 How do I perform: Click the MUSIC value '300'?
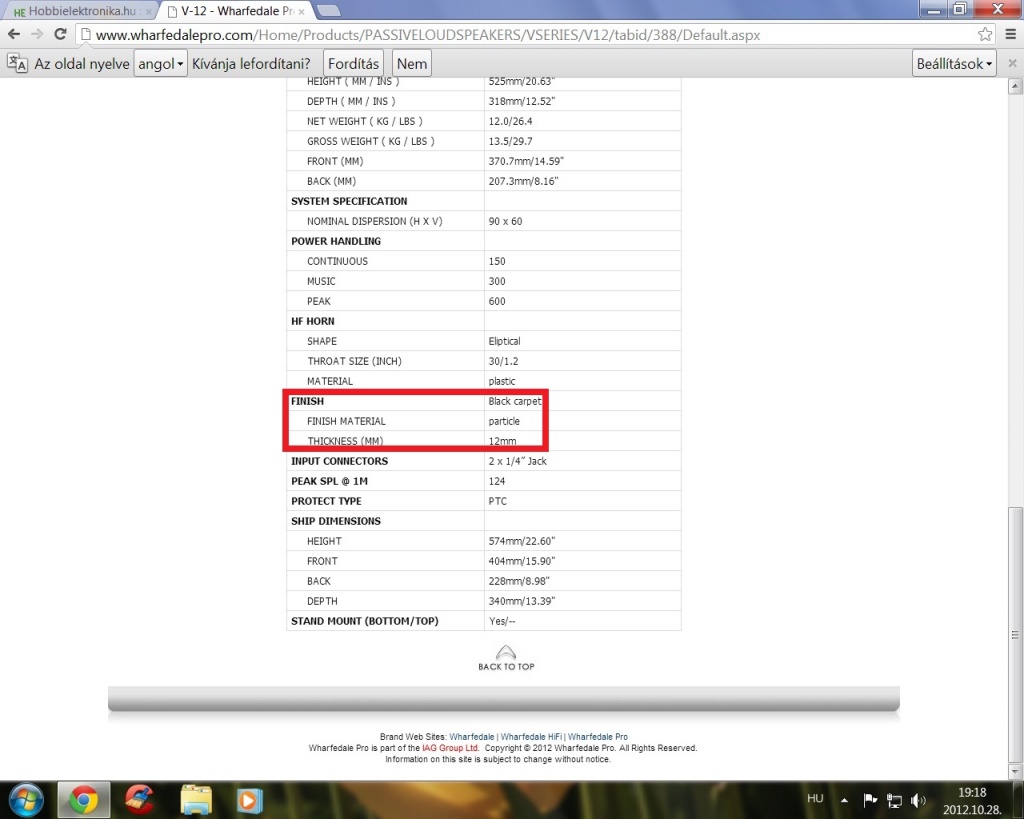coord(497,281)
